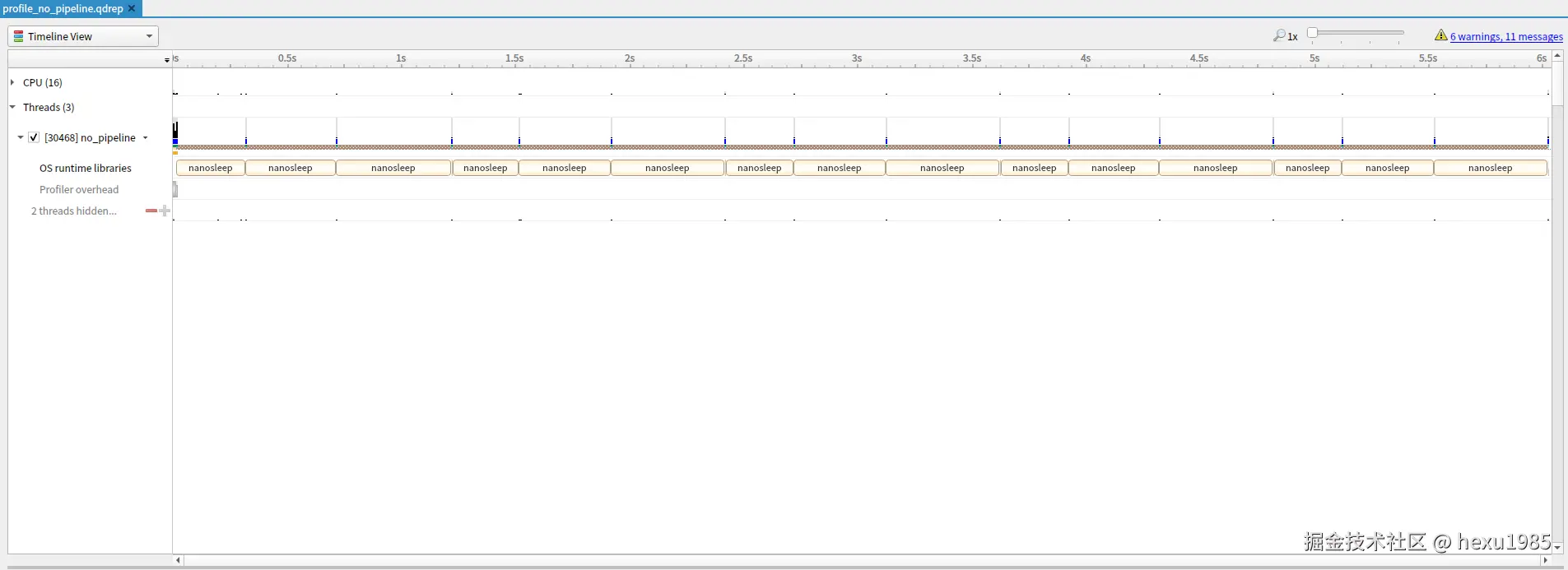
Task: Click the 1s mark on time ruler
Action: [401, 59]
